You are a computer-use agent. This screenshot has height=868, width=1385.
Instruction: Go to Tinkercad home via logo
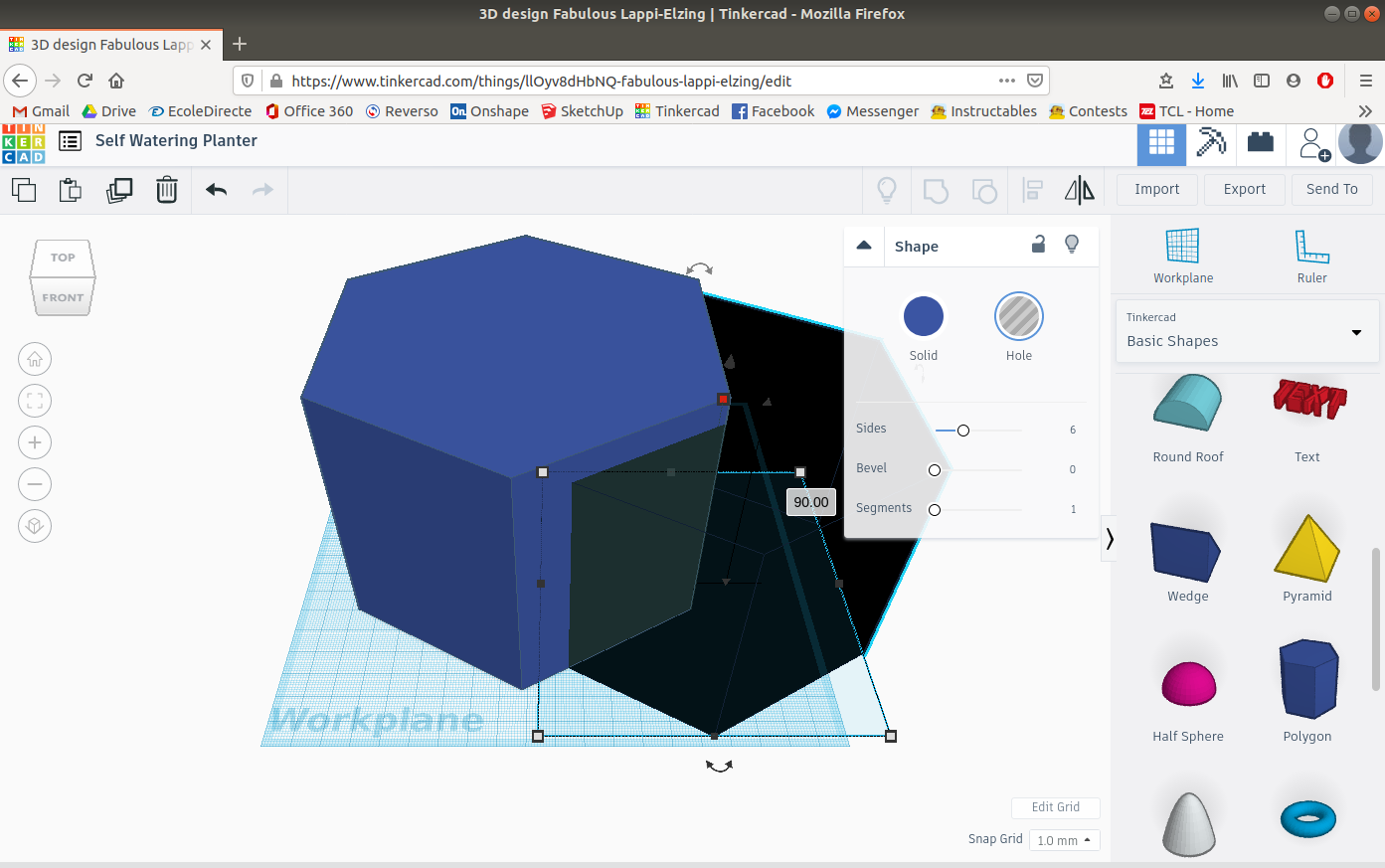(24, 144)
